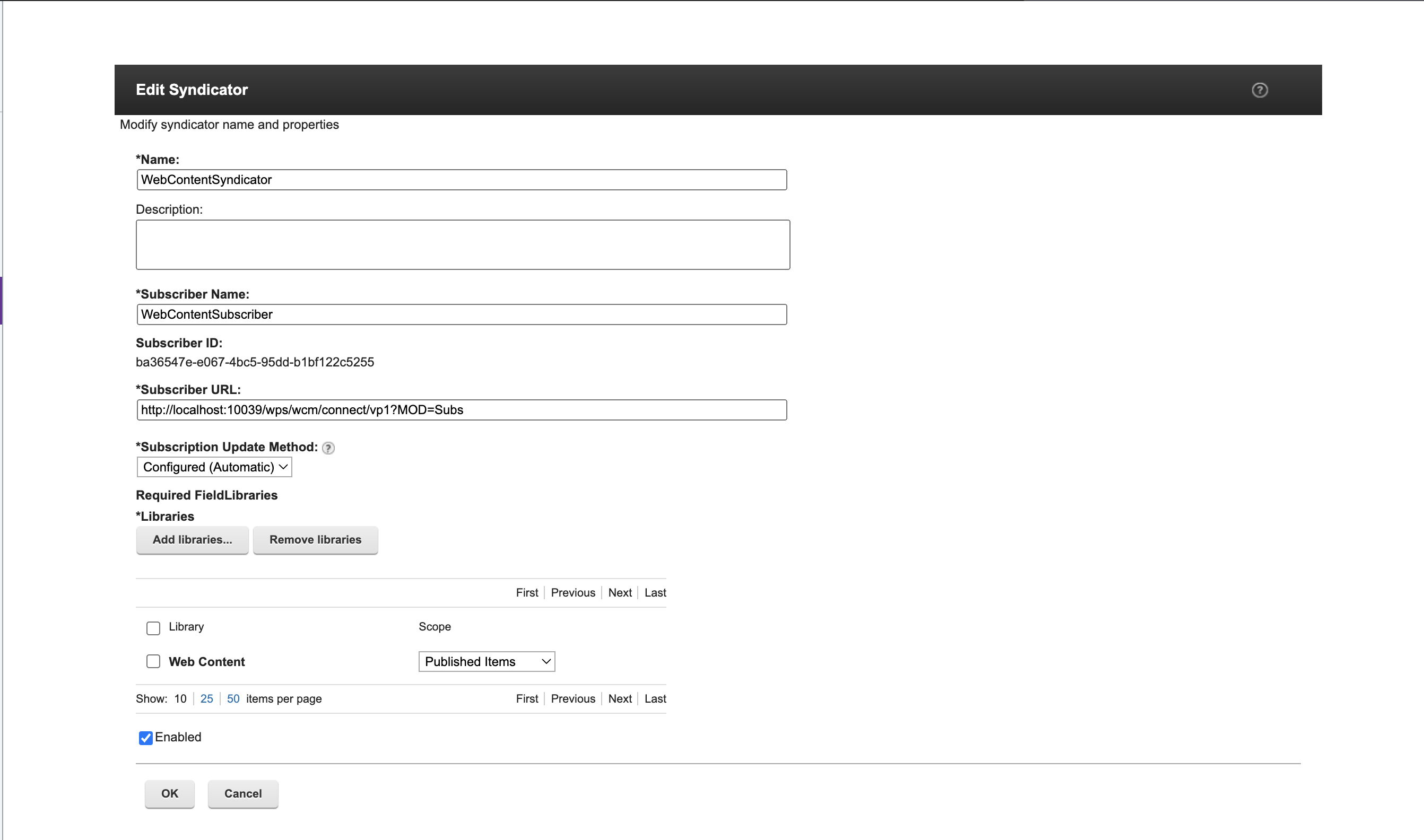Screen dimensions: 1424x840
Task: Click the Subscription Update Method help icon
Action: (327, 448)
